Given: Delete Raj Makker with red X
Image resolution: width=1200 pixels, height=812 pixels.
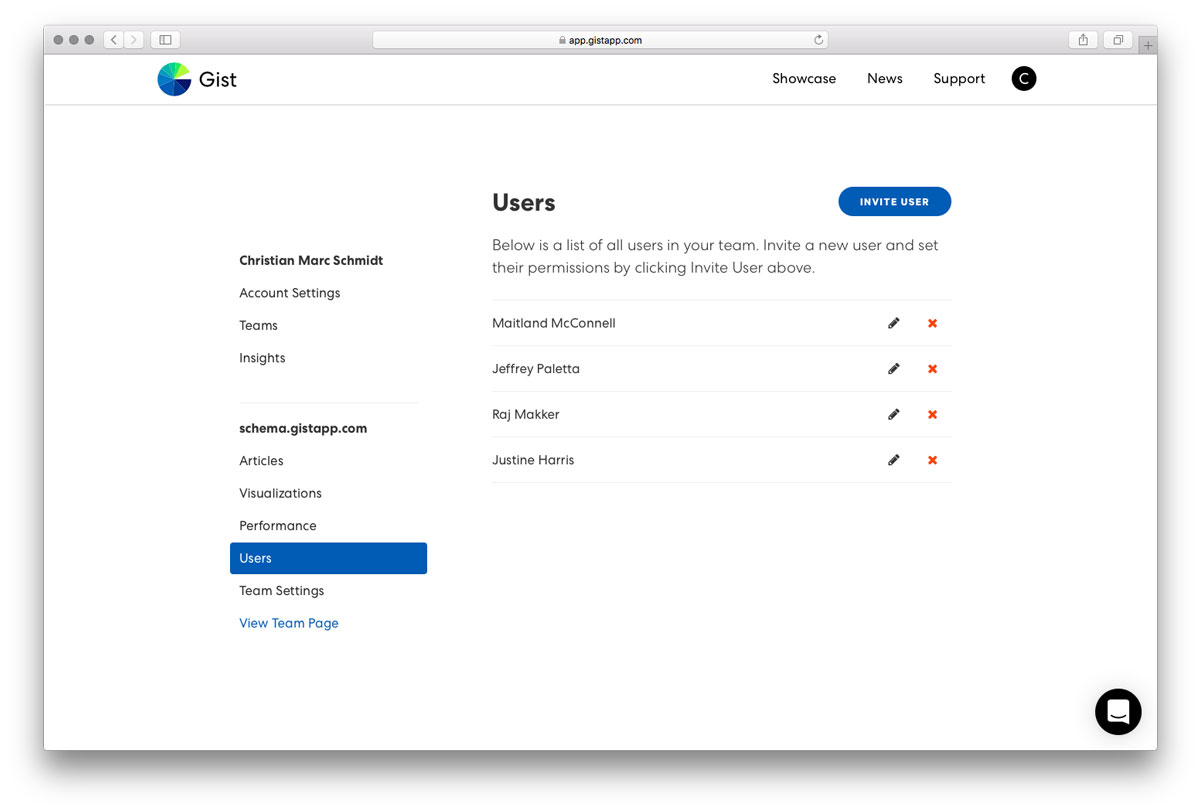Looking at the screenshot, I should [932, 414].
